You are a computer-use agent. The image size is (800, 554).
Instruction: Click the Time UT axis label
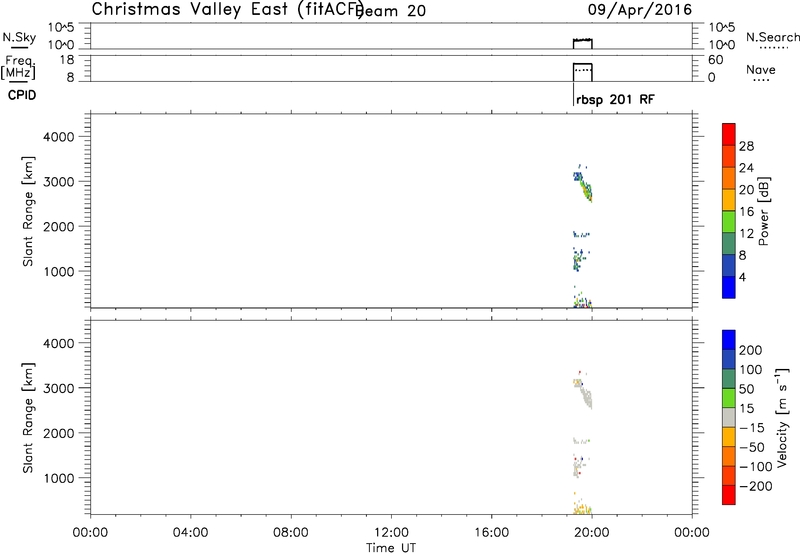coord(391,548)
